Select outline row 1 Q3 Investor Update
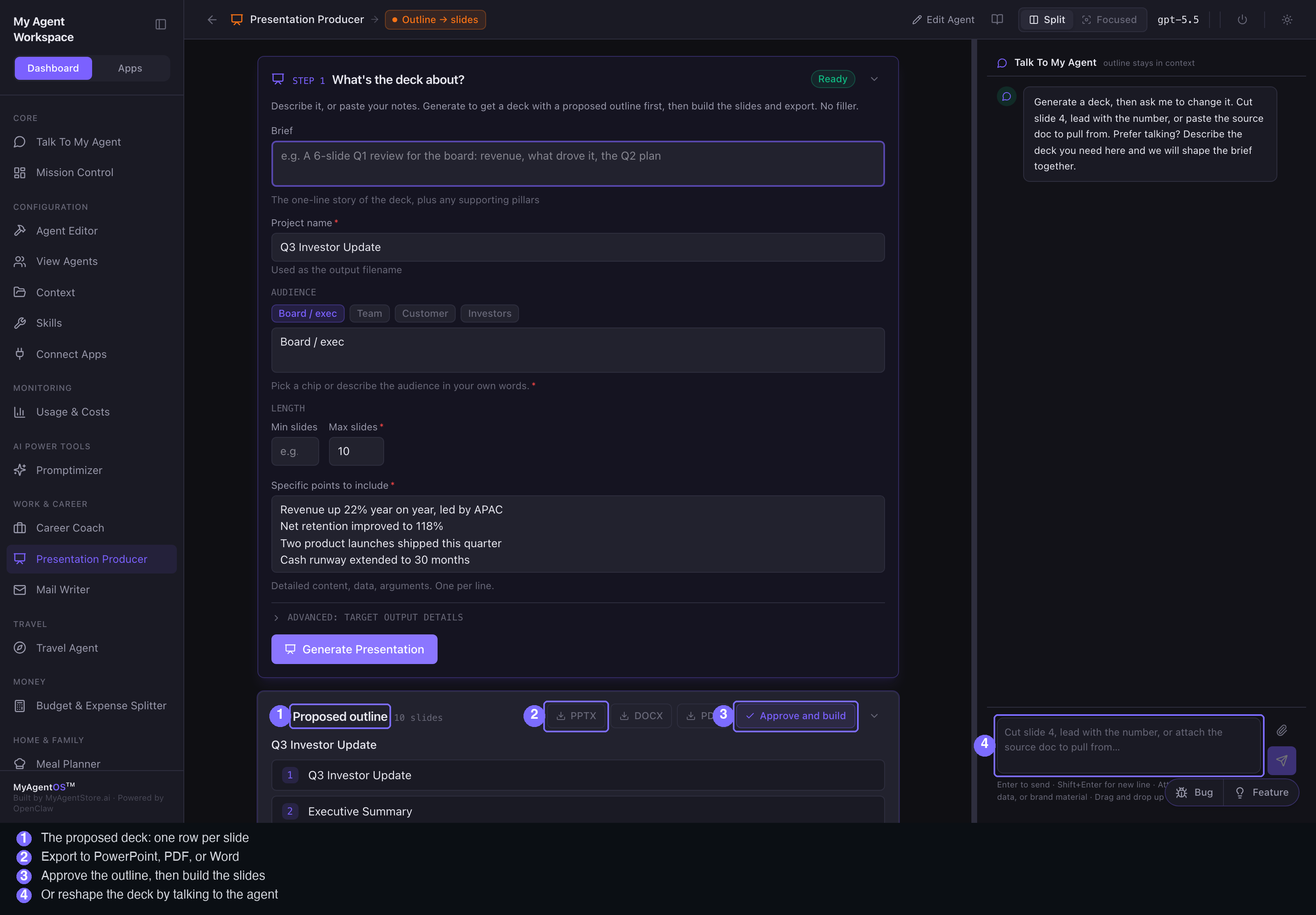Image resolution: width=1316 pixels, height=915 pixels. click(x=577, y=775)
